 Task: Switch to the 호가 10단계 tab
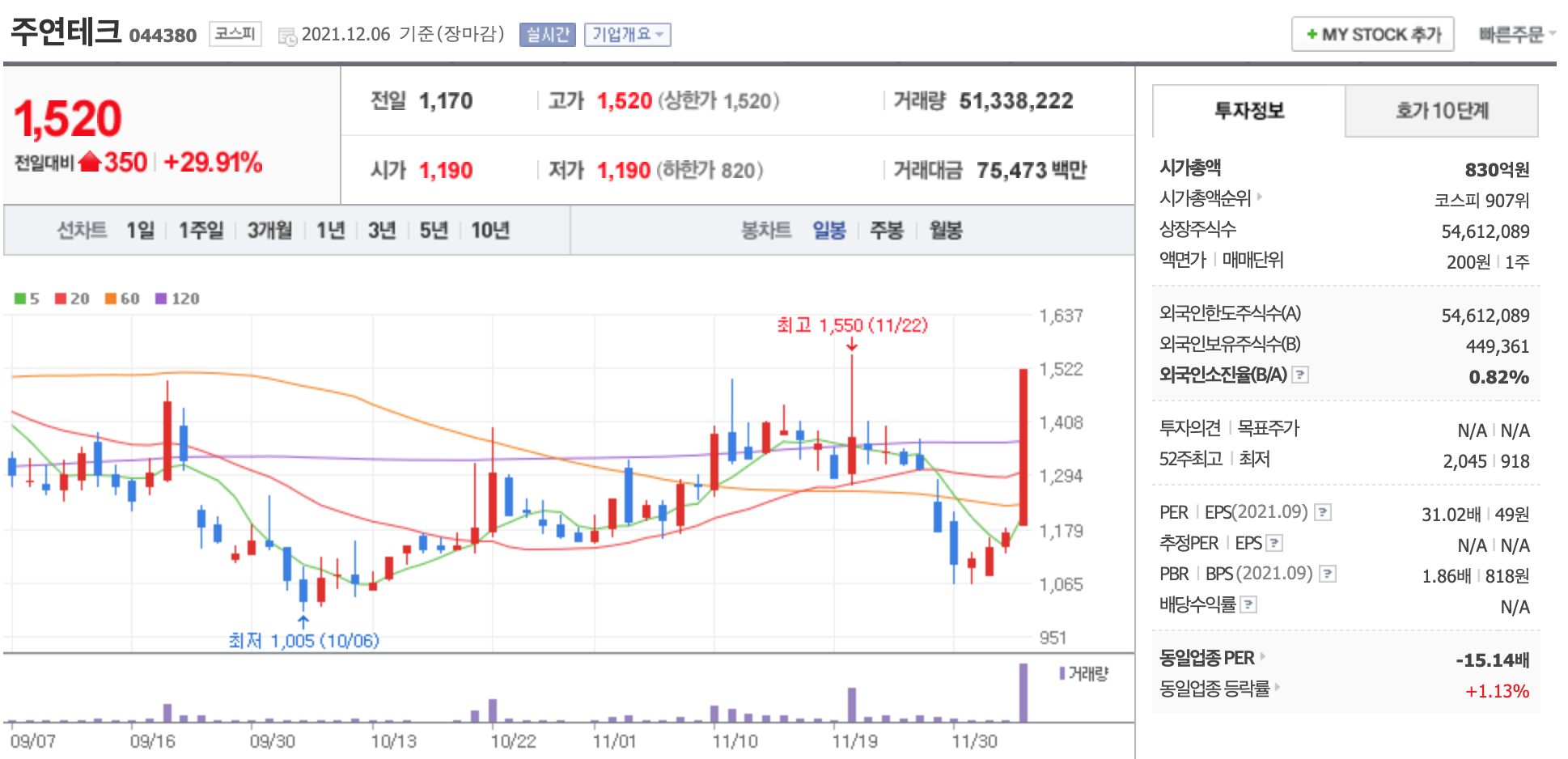(x=1442, y=111)
